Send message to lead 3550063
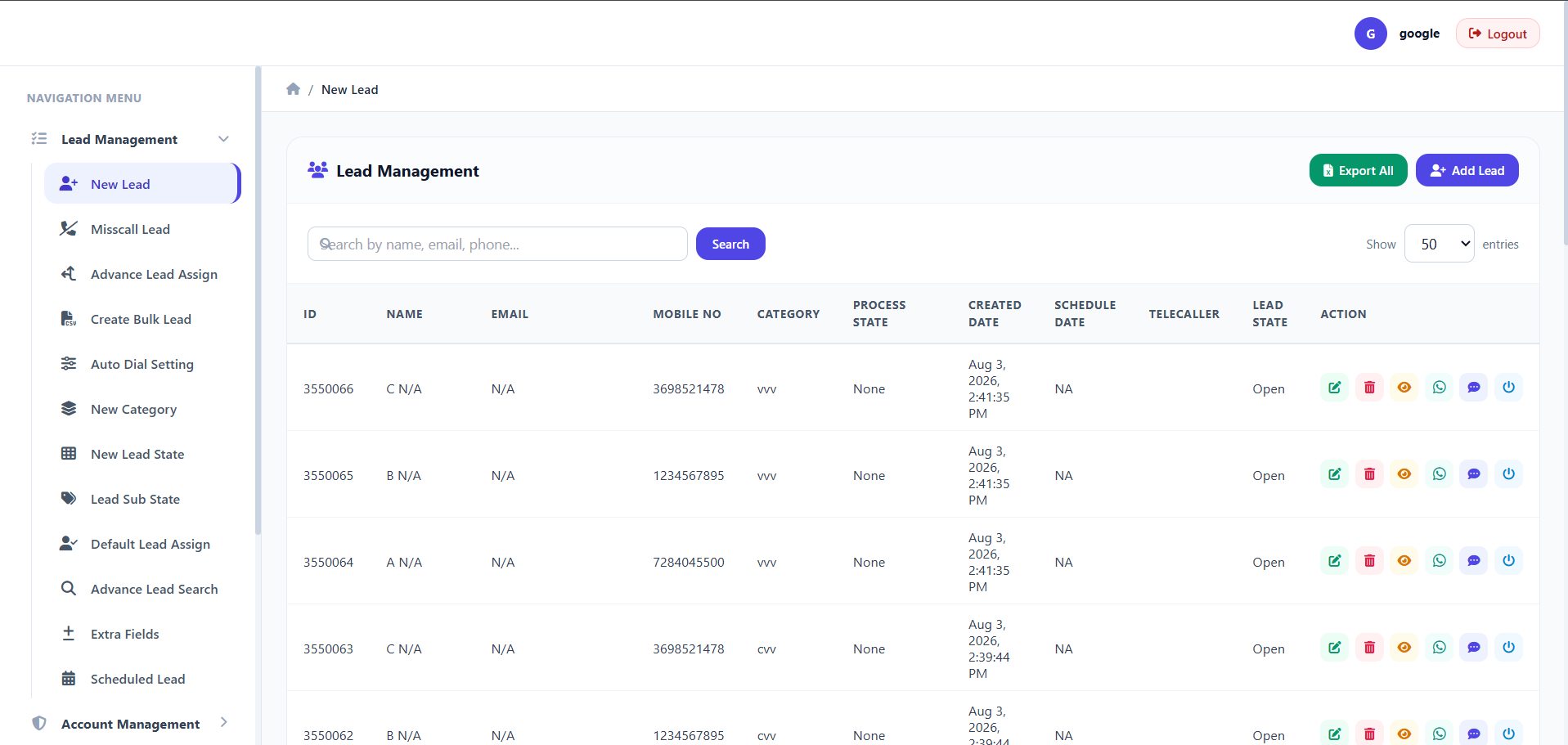This screenshot has height=745, width=1568. point(1474,648)
